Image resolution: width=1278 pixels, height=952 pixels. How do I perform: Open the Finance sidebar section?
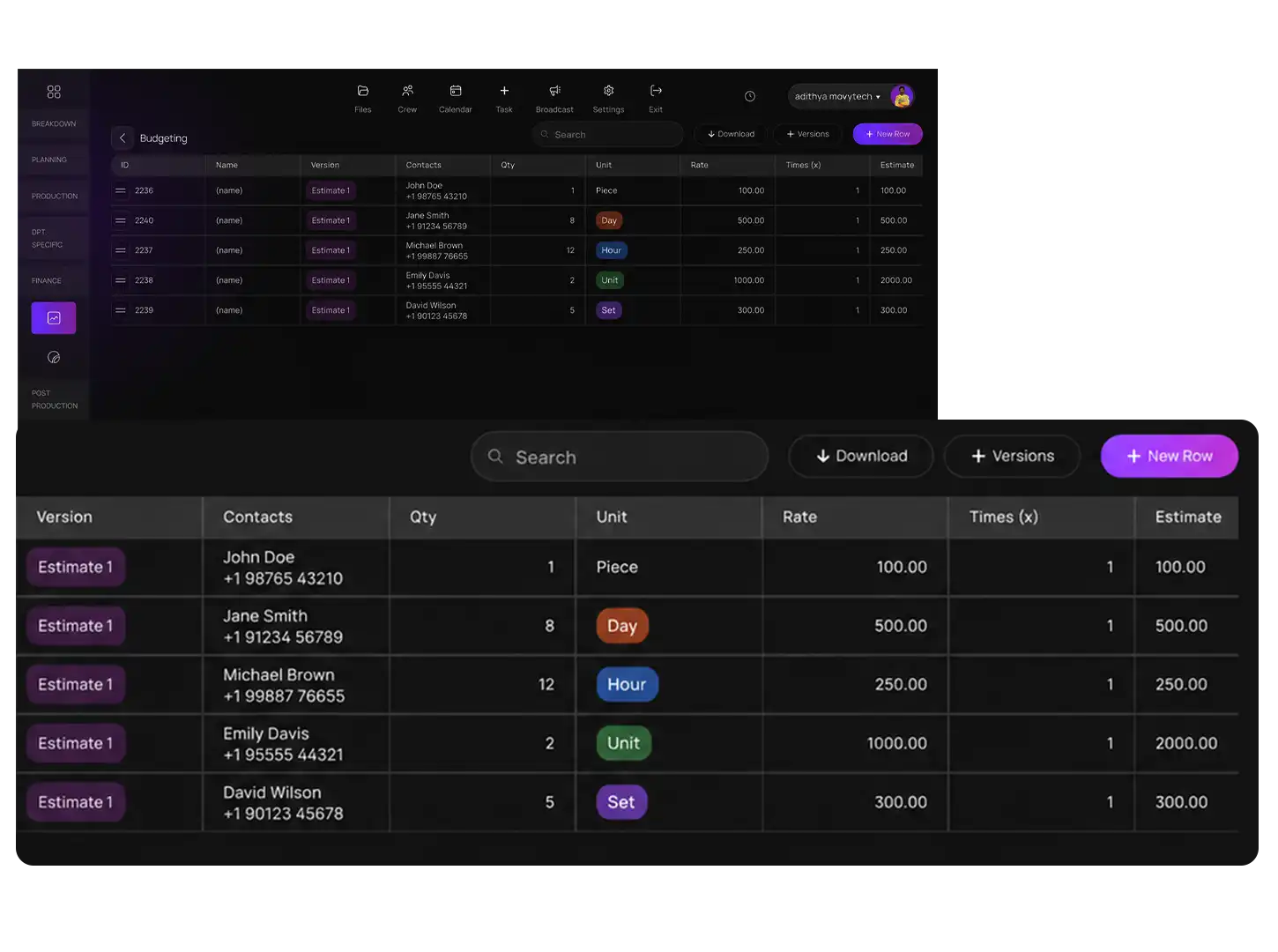click(x=47, y=281)
